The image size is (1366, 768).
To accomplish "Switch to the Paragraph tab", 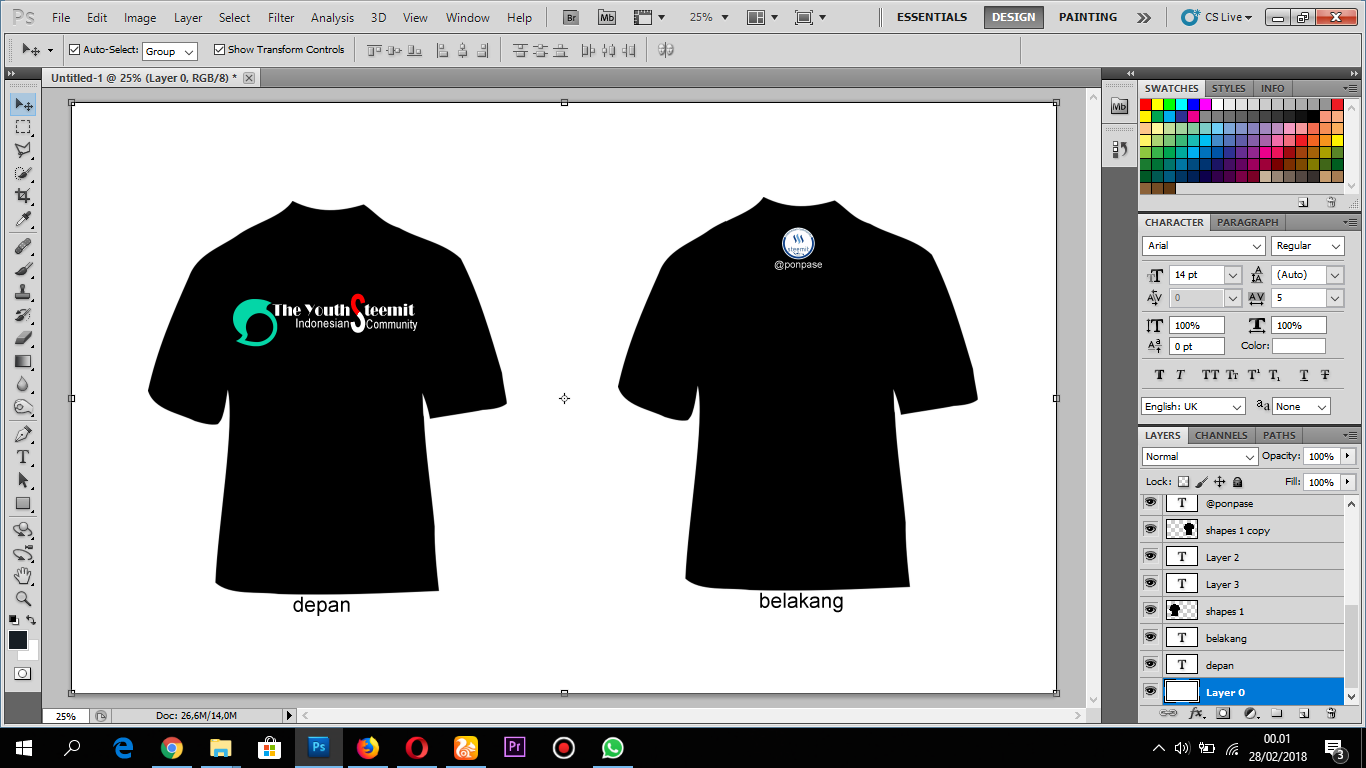I will tap(1248, 223).
